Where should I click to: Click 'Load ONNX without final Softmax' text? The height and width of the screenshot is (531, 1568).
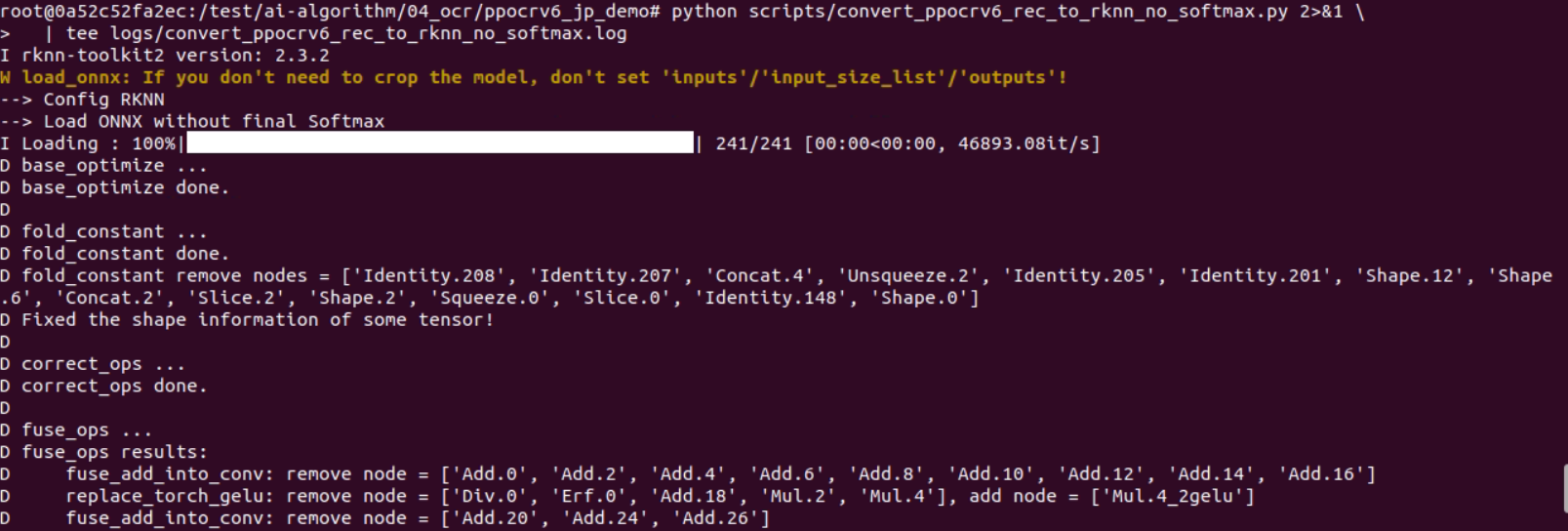tap(214, 121)
